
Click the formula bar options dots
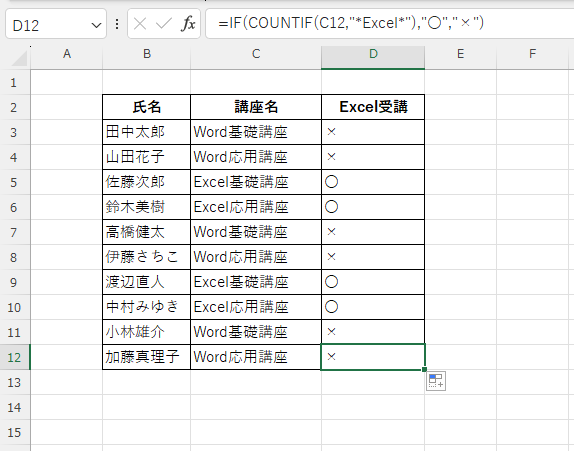click(x=117, y=24)
